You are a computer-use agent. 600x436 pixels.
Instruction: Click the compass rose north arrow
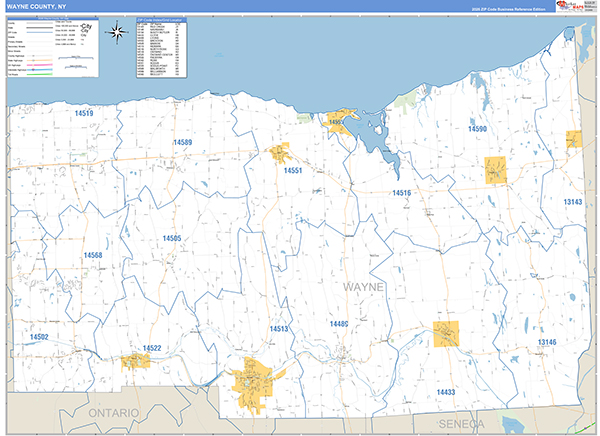pos(118,32)
